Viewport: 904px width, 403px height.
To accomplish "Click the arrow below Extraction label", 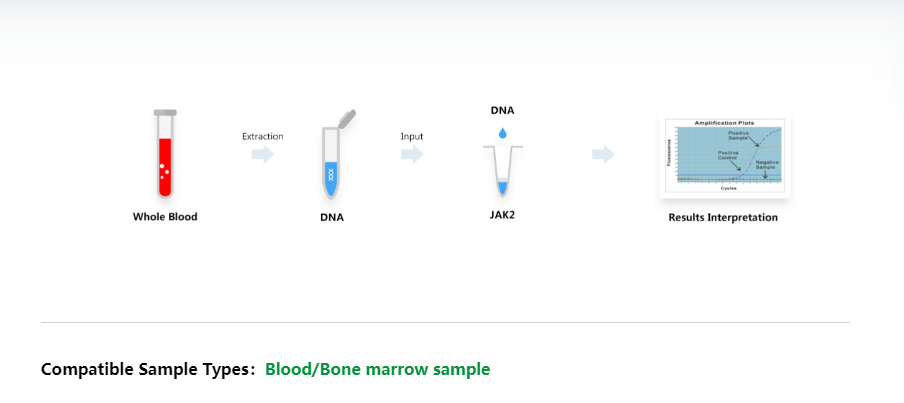I will point(263,155).
